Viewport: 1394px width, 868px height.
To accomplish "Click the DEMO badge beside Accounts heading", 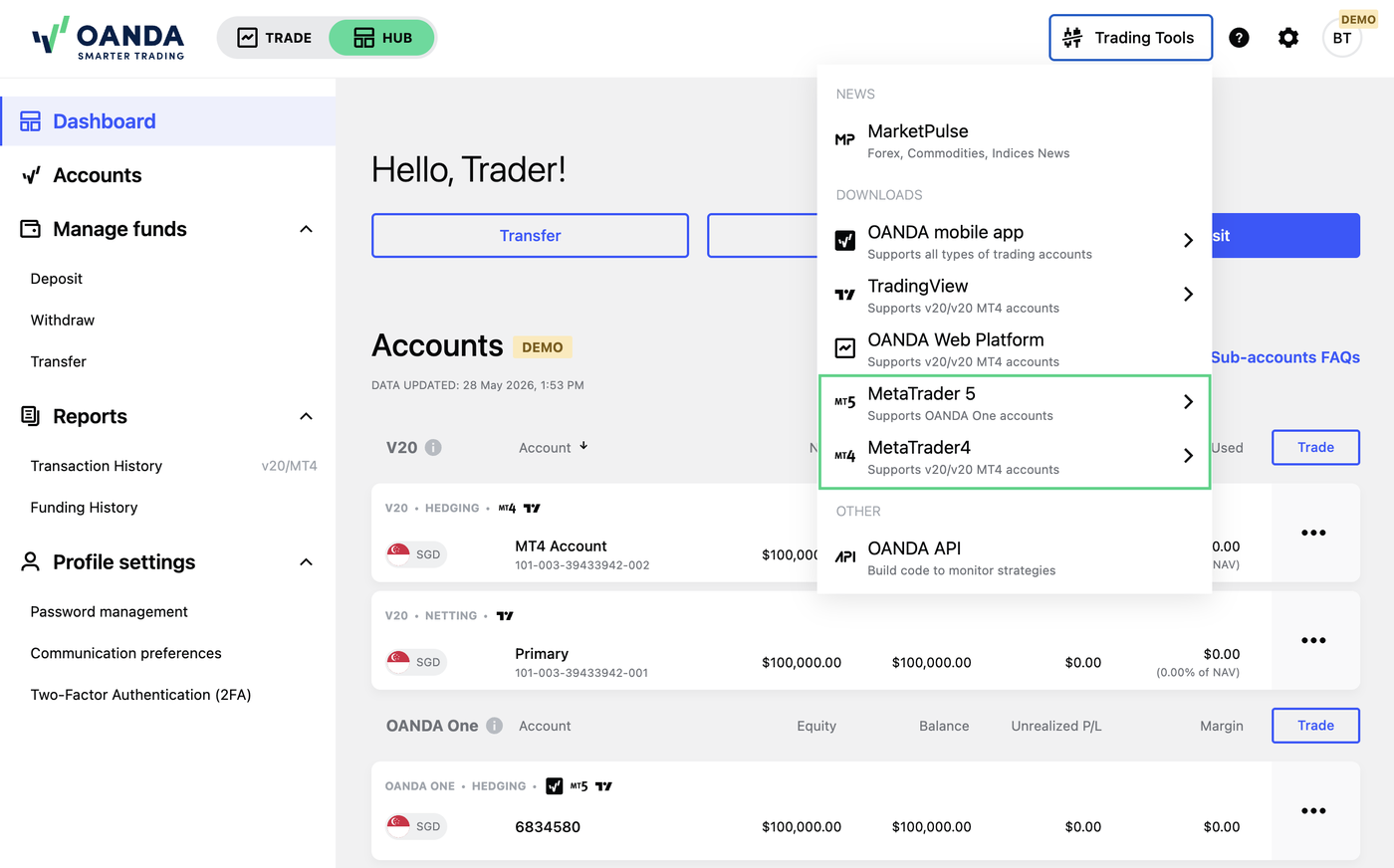I will [x=543, y=347].
